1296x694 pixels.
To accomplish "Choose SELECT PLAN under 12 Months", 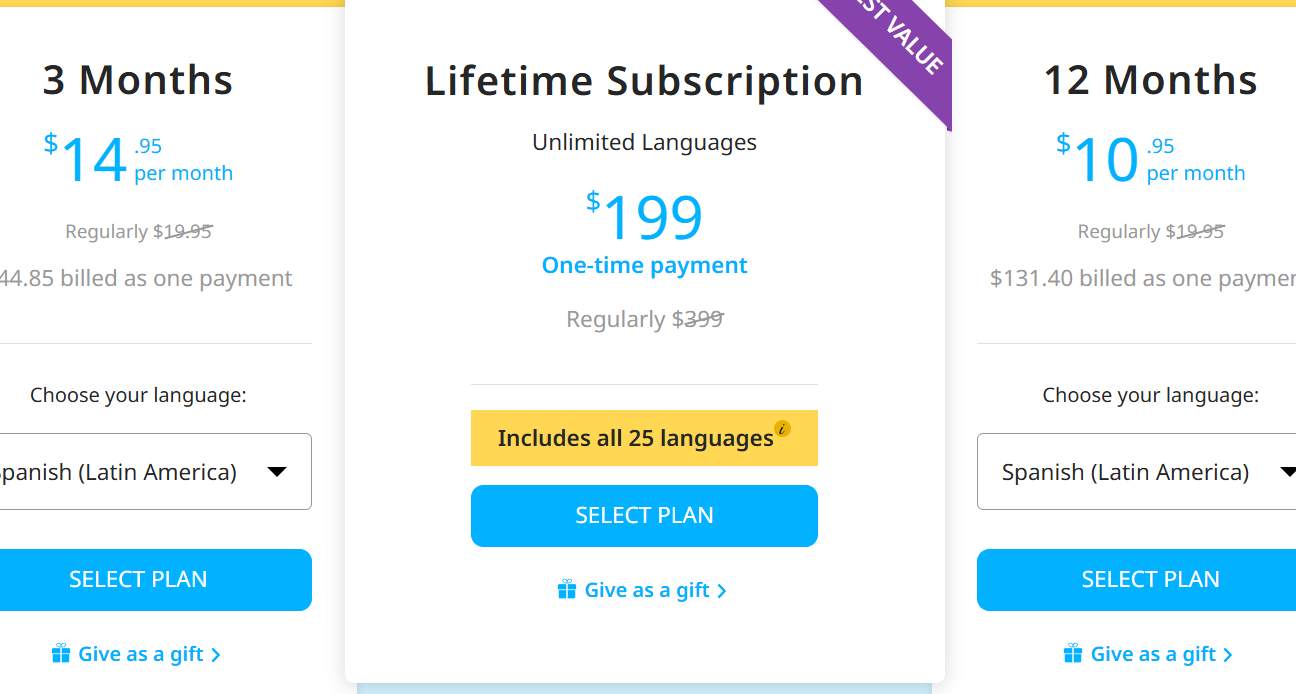I will [x=1150, y=580].
